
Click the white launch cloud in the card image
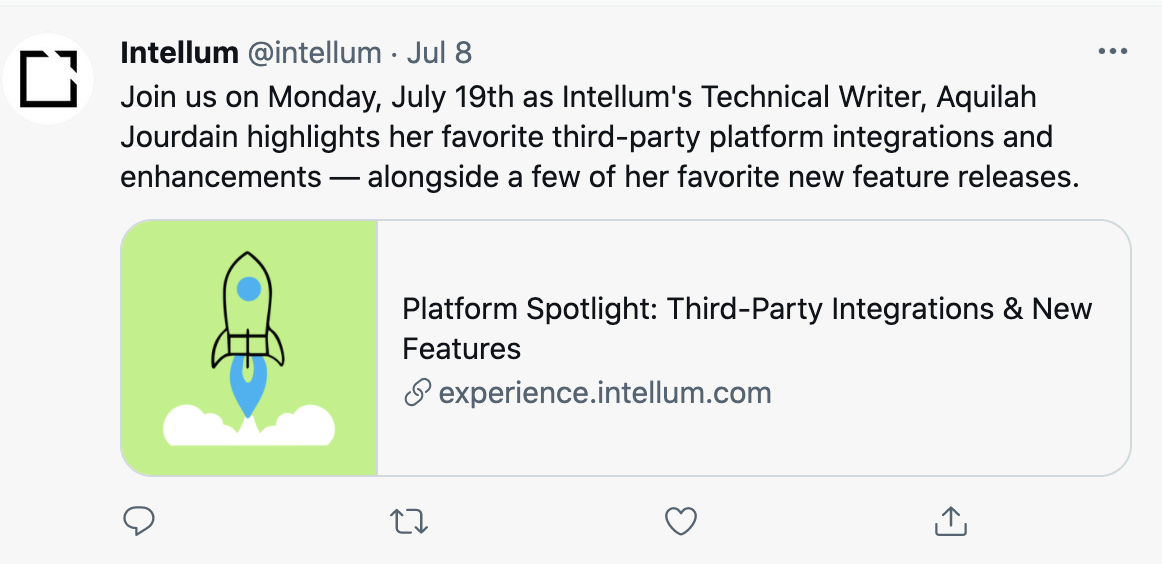click(x=200, y=427)
